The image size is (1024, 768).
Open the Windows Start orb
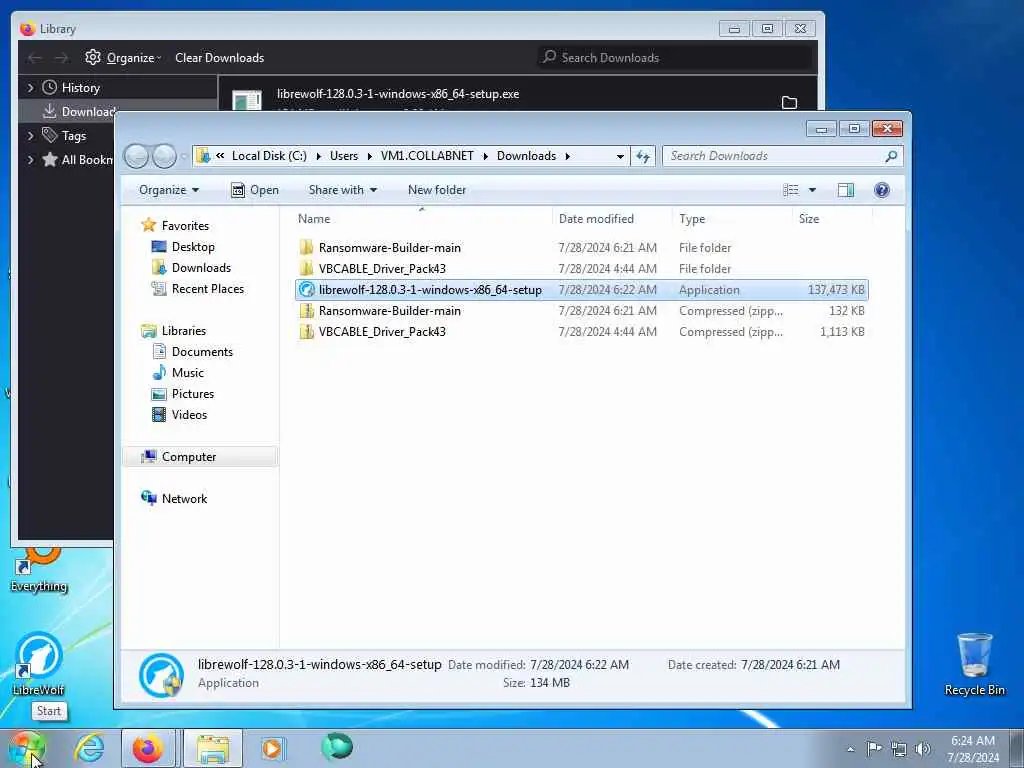[26, 748]
